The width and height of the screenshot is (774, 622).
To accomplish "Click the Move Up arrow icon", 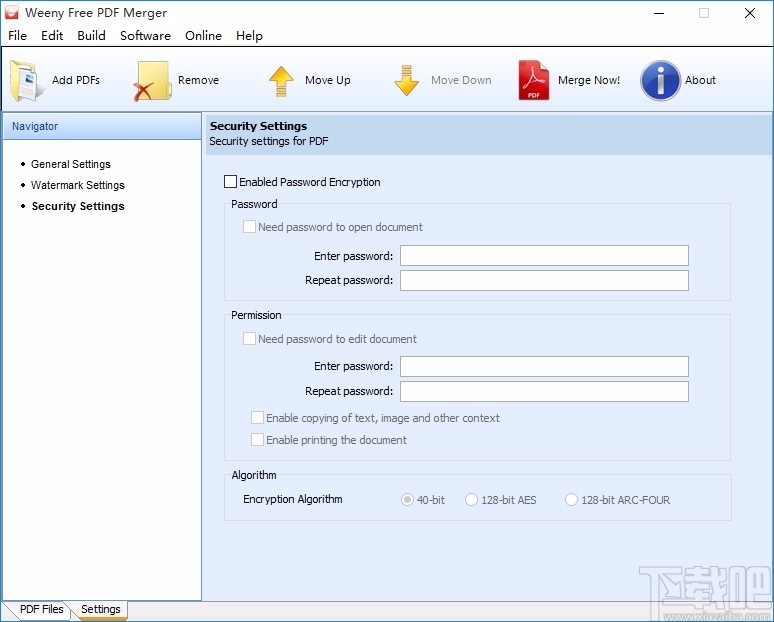I will 281,81.
